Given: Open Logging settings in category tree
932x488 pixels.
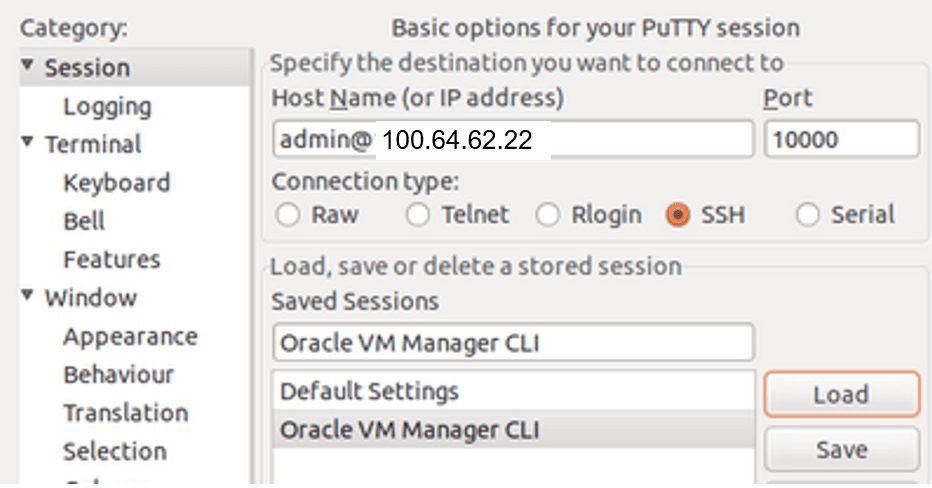Looking at the screenshot, I should coord(107,106).
